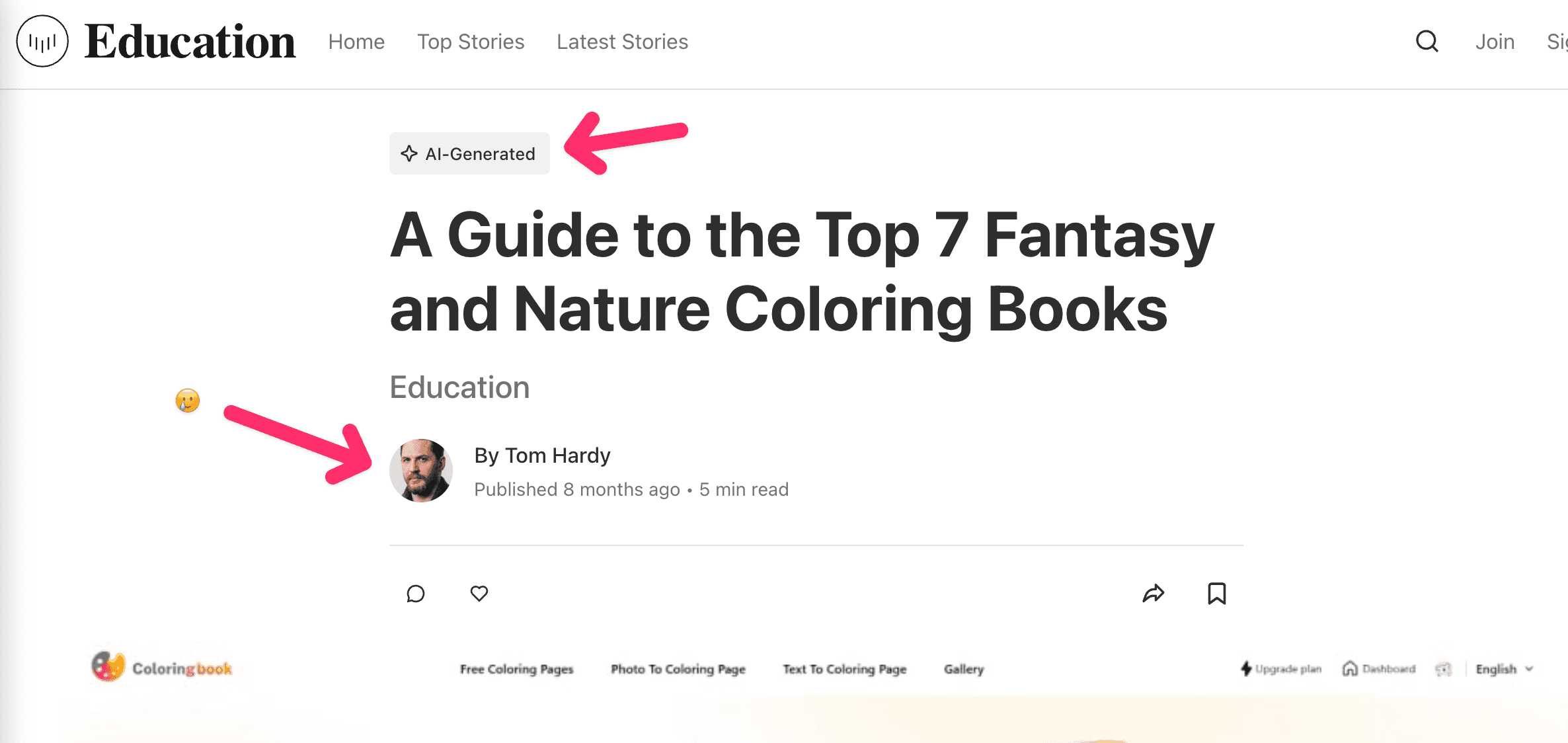Image resolution: width=1568 pixels, height=743 pixels.
Task: Select the AI-Generated badge
Action: point(469,153)
